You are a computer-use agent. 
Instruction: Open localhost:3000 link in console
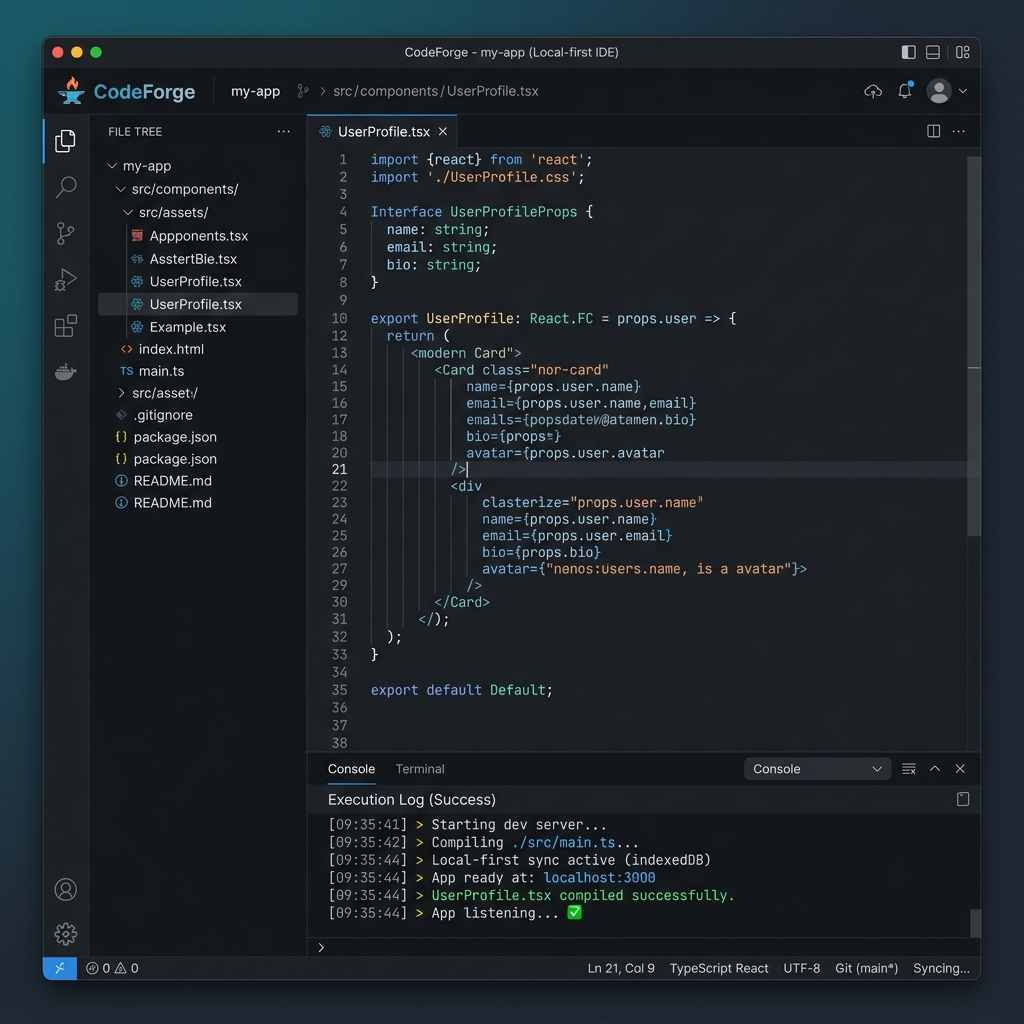point(599,878)
